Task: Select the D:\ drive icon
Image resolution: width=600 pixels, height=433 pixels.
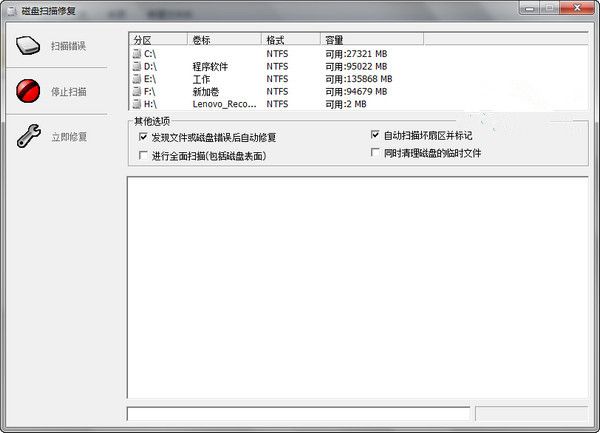Action: (x=137, y=66)
